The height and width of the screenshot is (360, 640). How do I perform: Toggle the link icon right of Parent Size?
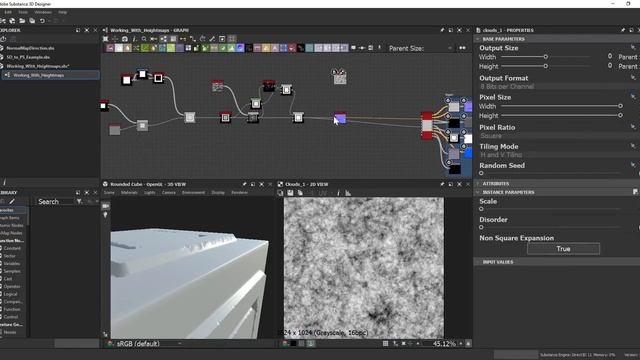point(462,48)
